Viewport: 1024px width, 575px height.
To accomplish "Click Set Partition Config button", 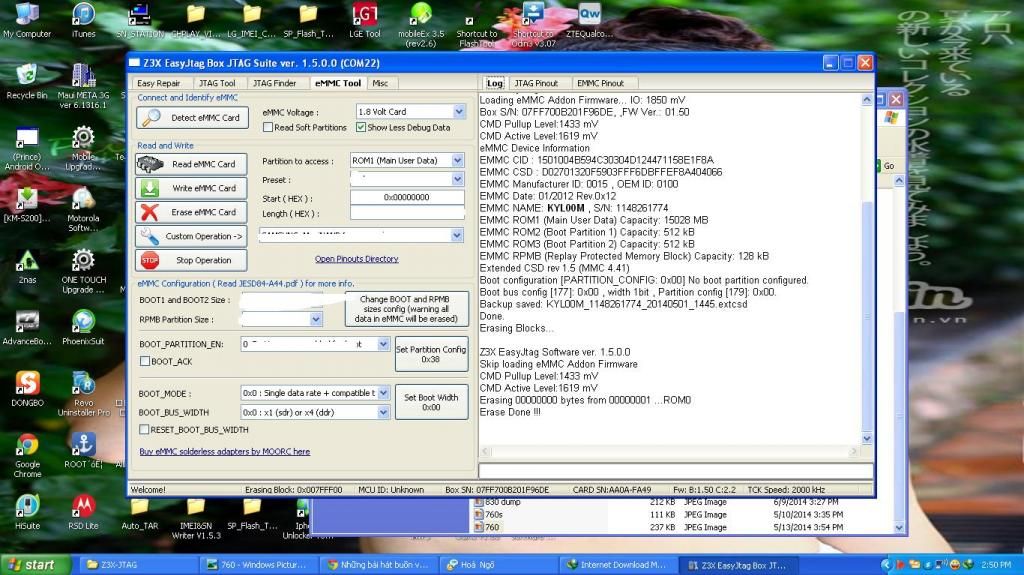I will 431,355.
